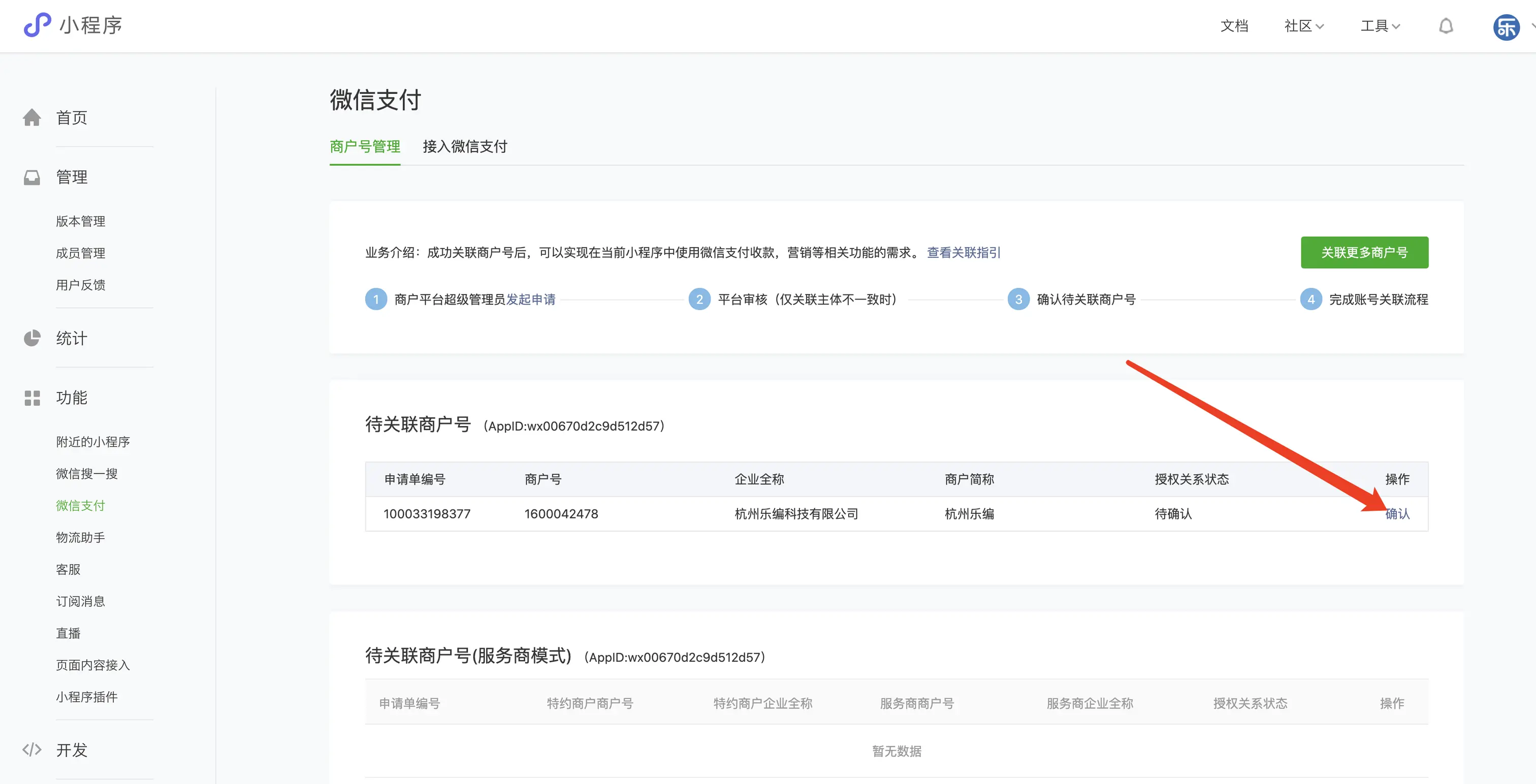Go to 物流助手 in the sidebar
Image resolution: width=1536 pixels, height=784 pixels.
coord(80,538)
